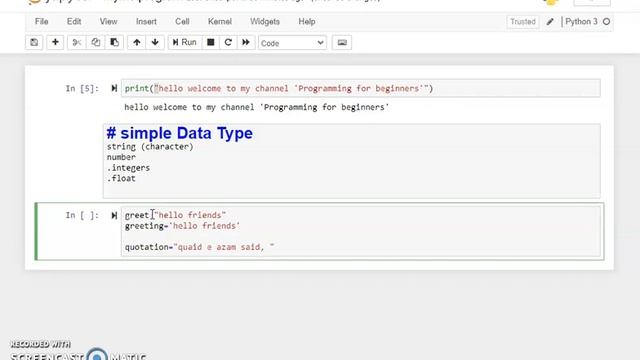Screen dimensions: 640x360
Task: Run cell In [5] via its run icon
Action: point(114,88)
